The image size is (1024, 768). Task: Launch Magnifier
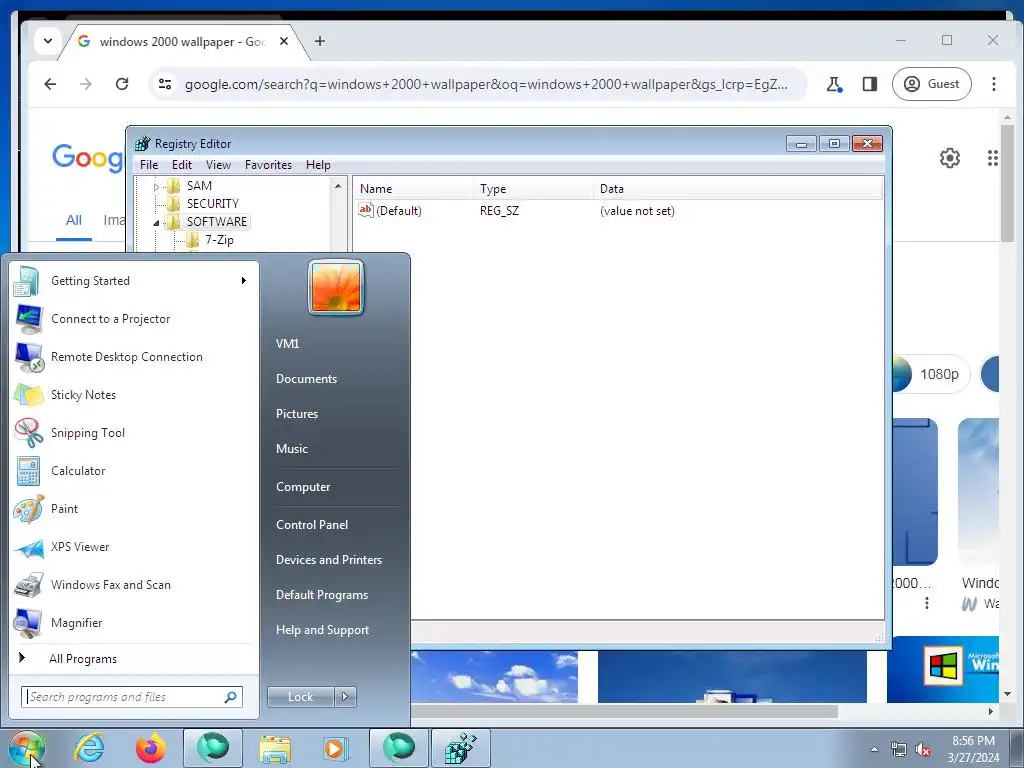pos(134,622)
